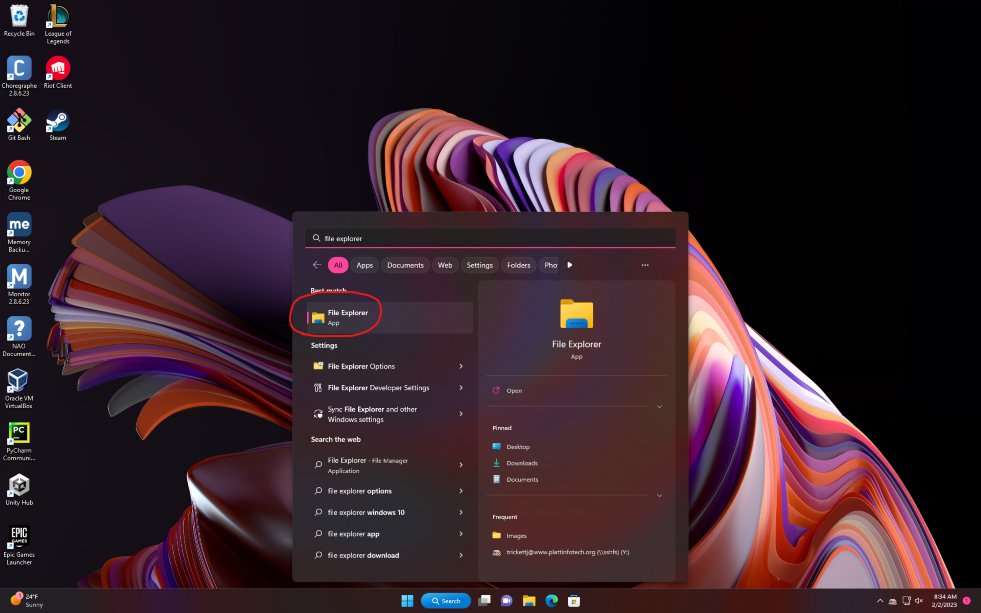Click the muted volume tray icon

(919, 601)
